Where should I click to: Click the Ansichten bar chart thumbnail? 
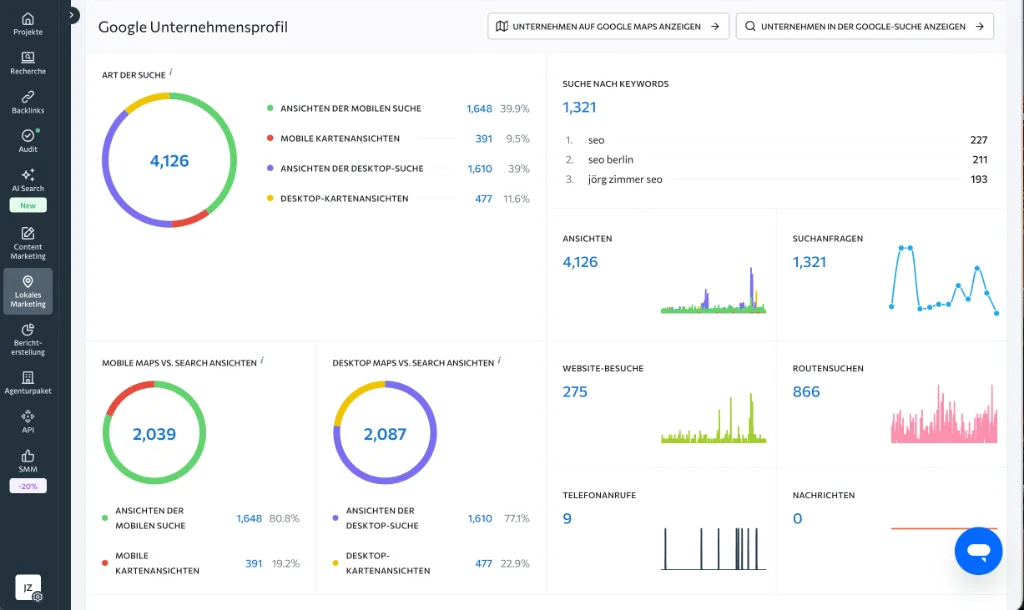(713, 290)
